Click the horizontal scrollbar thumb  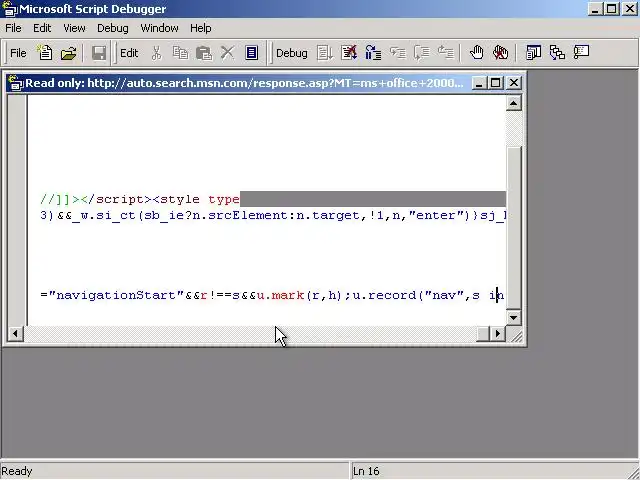[x=483, y=334]
